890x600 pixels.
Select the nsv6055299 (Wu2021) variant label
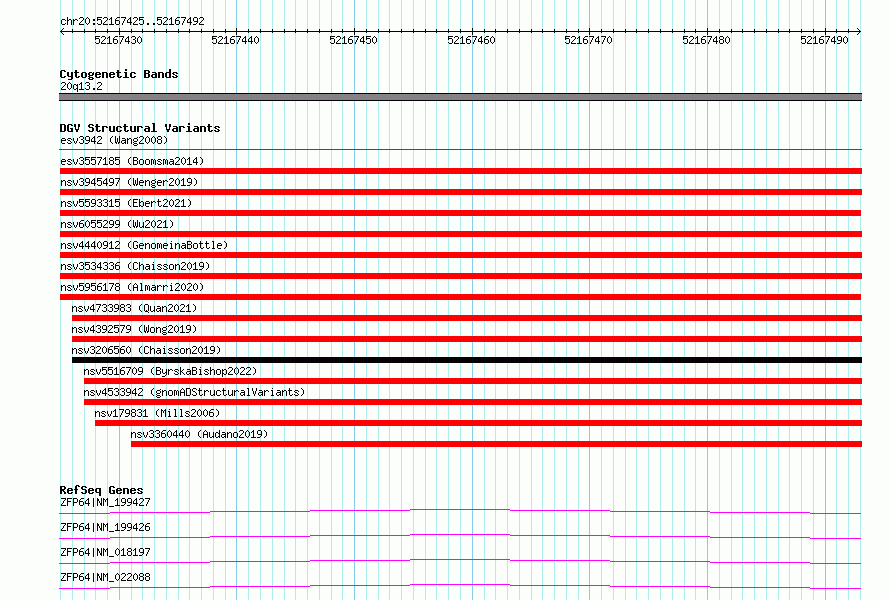click(117, 224)
